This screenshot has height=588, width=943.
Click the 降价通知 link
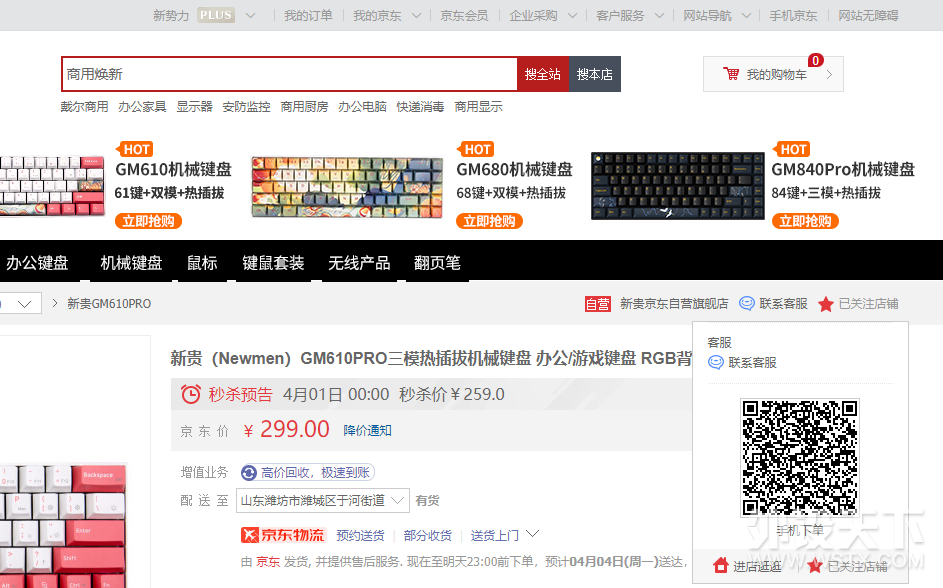tap(367, 430)
